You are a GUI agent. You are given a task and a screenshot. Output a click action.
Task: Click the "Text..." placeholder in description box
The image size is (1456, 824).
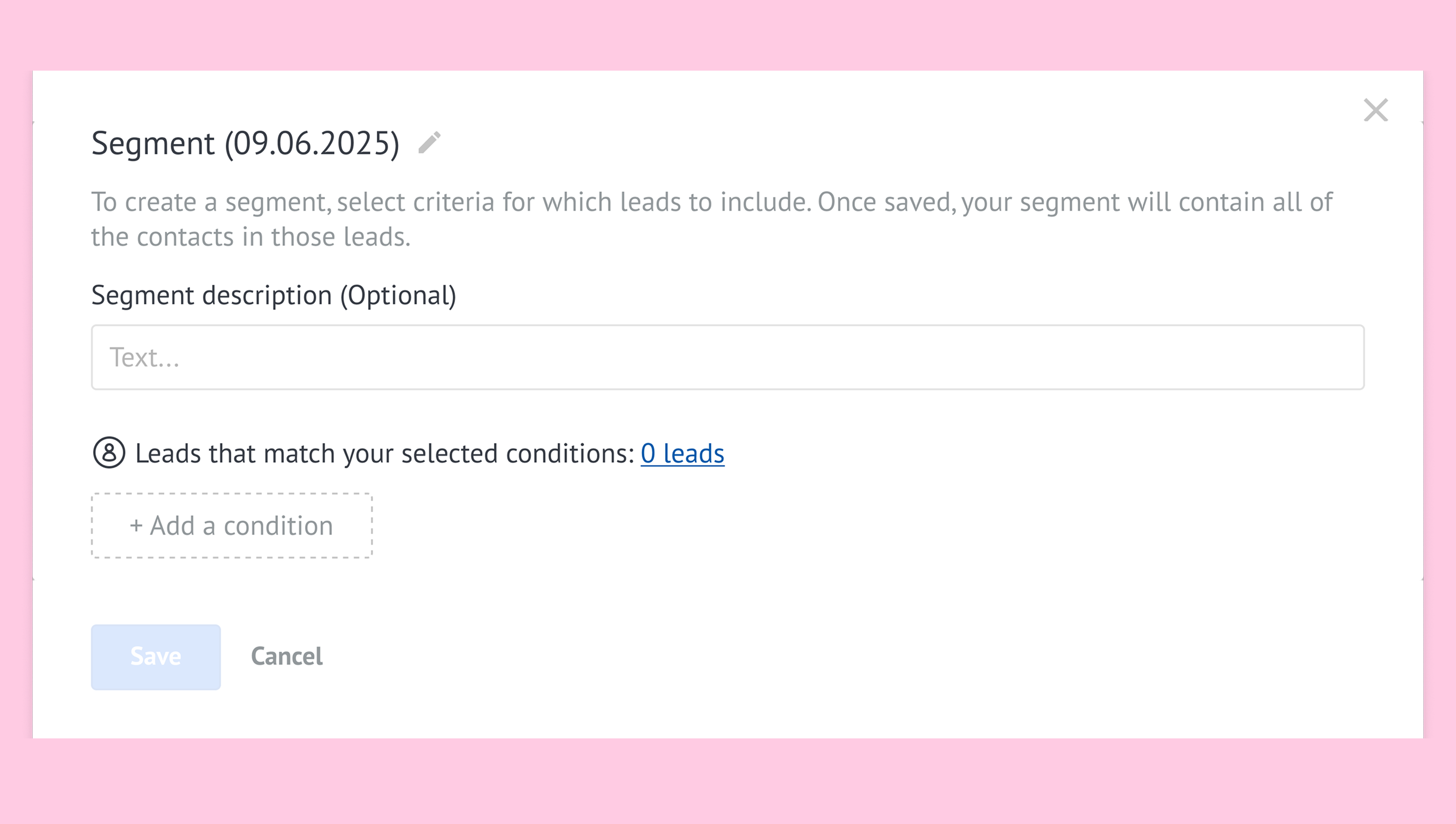click(145, 357)
